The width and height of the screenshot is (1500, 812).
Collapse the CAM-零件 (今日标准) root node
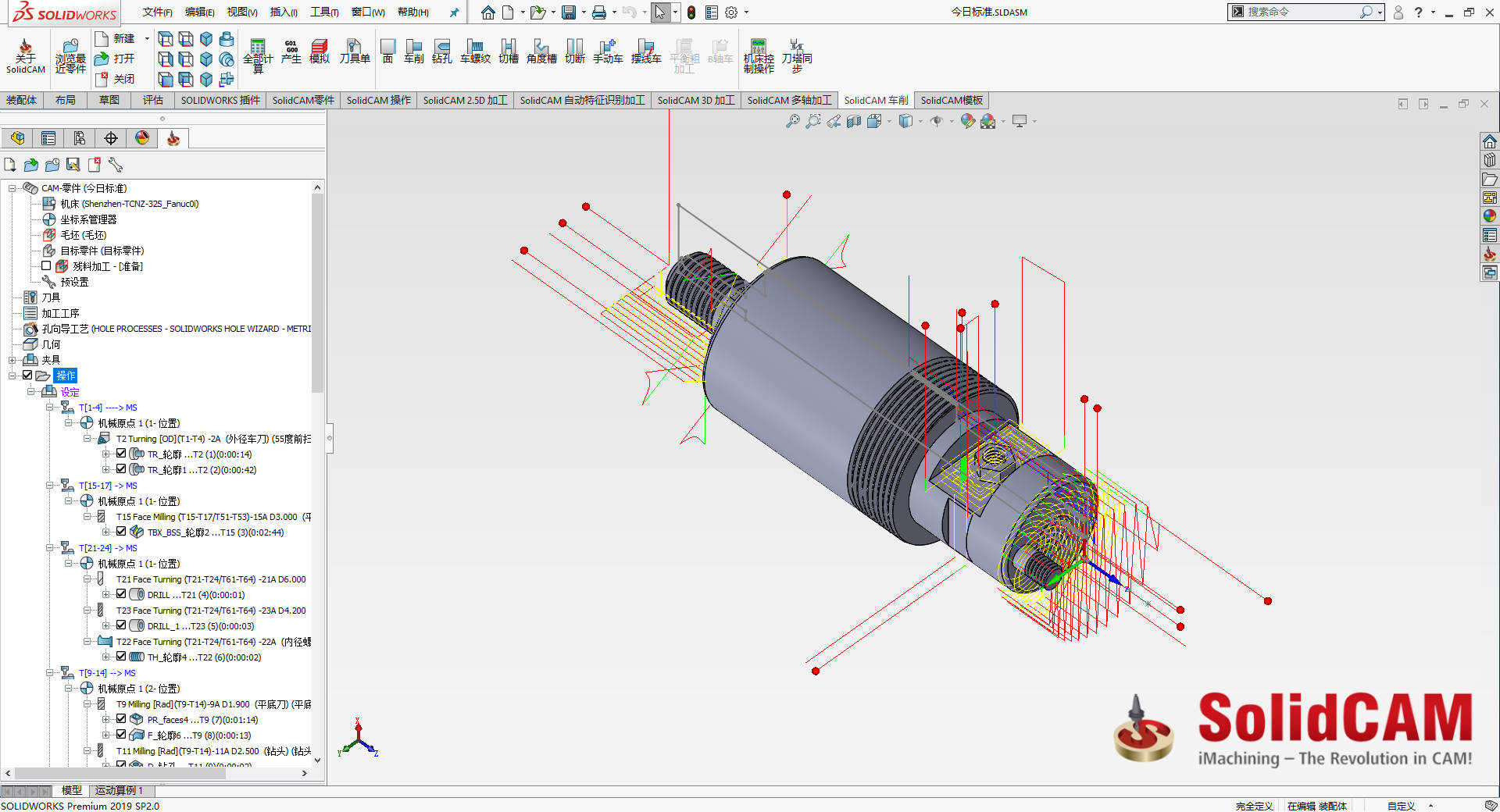tap(12, 188)
